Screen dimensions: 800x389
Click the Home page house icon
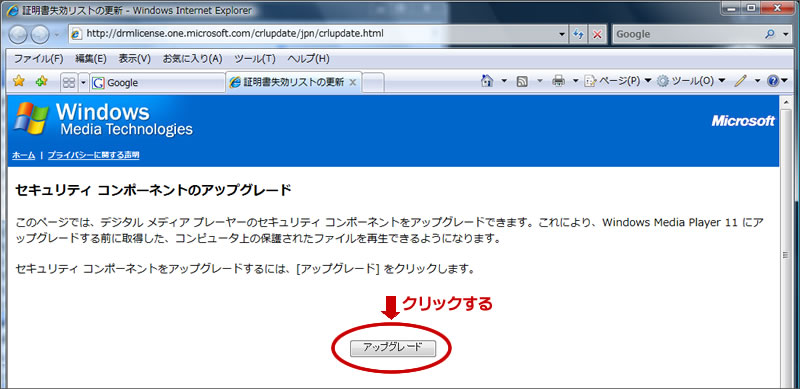pyautogui.click(x=487, y=81)
